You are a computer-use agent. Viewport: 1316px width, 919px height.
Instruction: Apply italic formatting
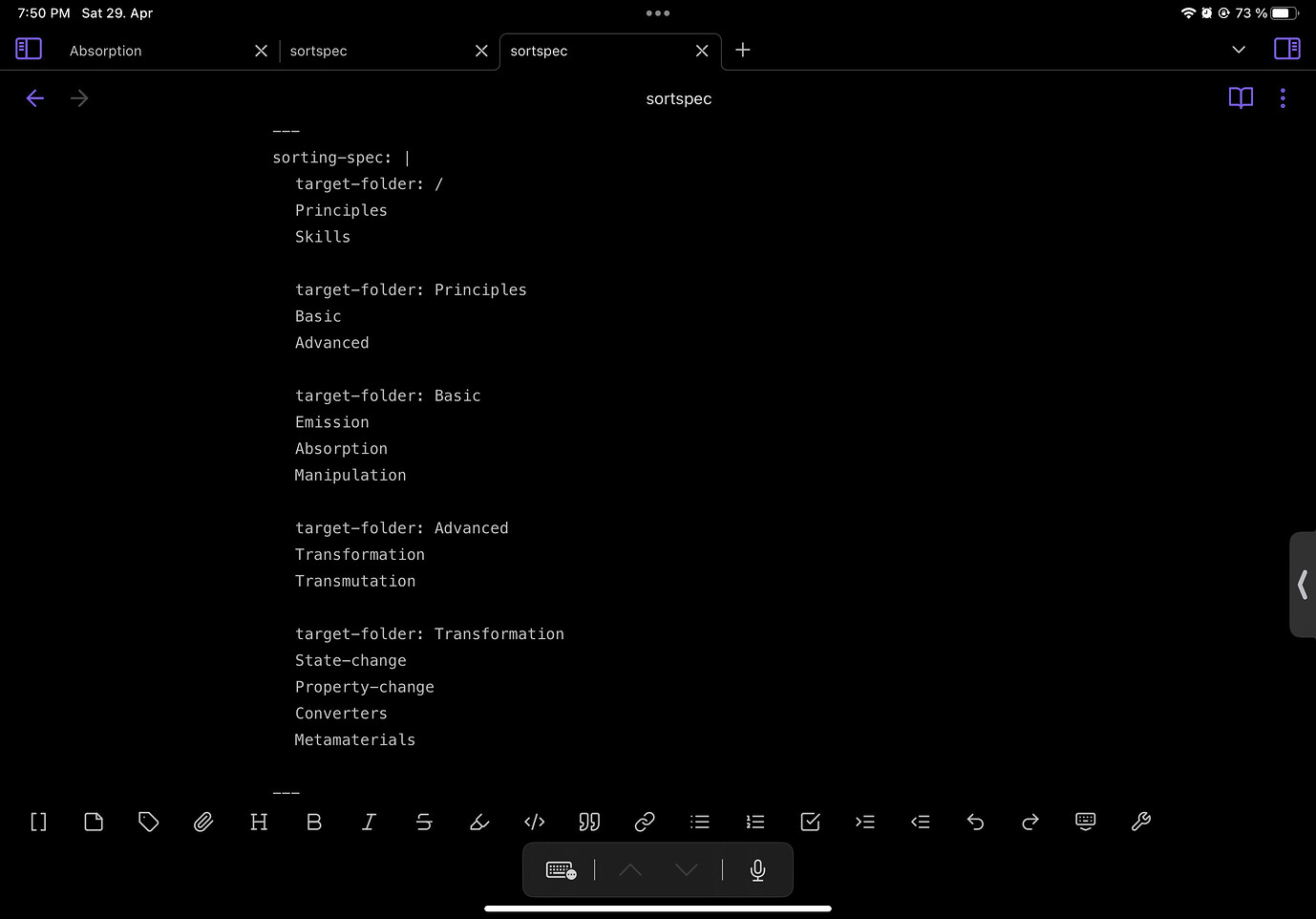point(369,822)
